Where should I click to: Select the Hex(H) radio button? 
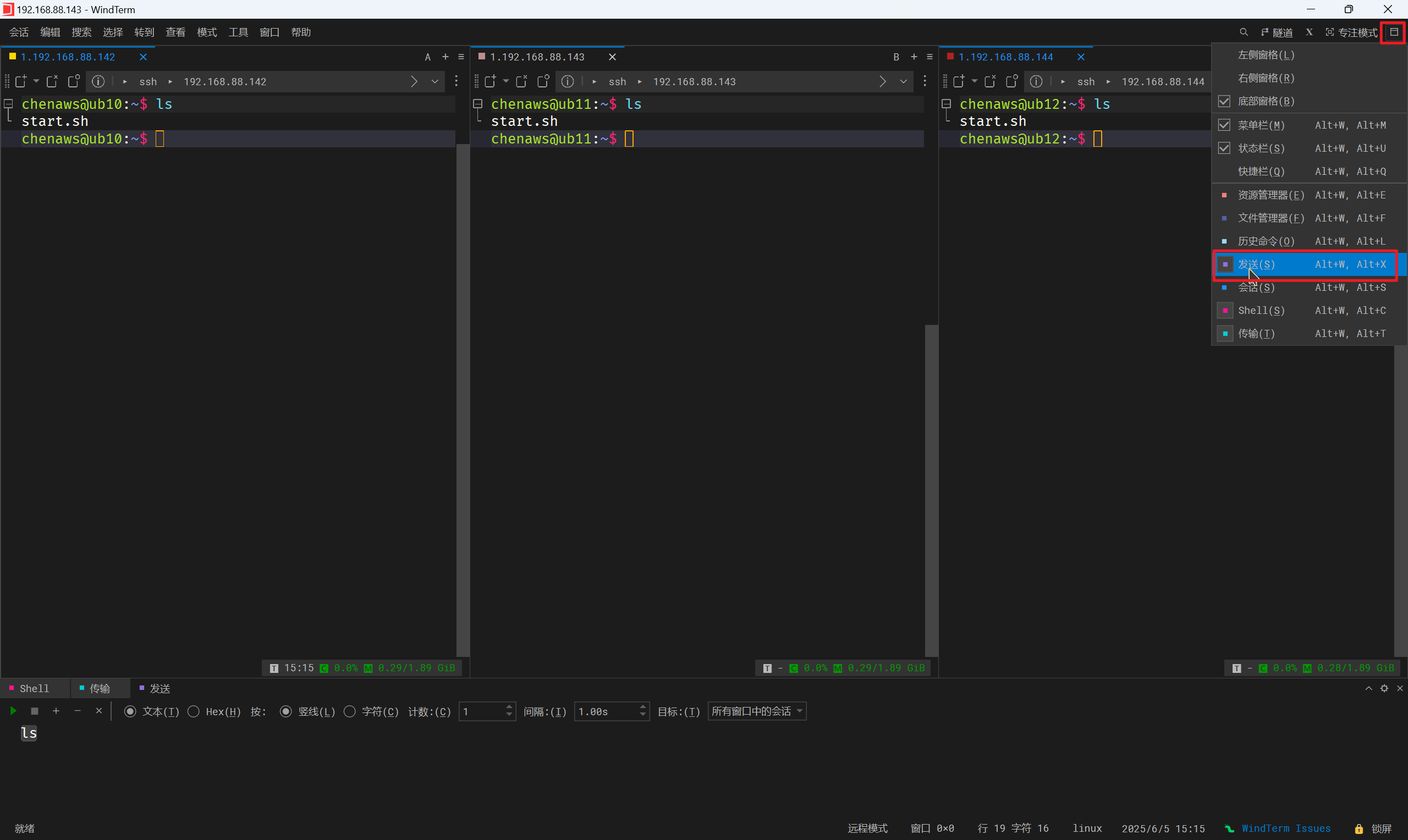click(194, 711)
